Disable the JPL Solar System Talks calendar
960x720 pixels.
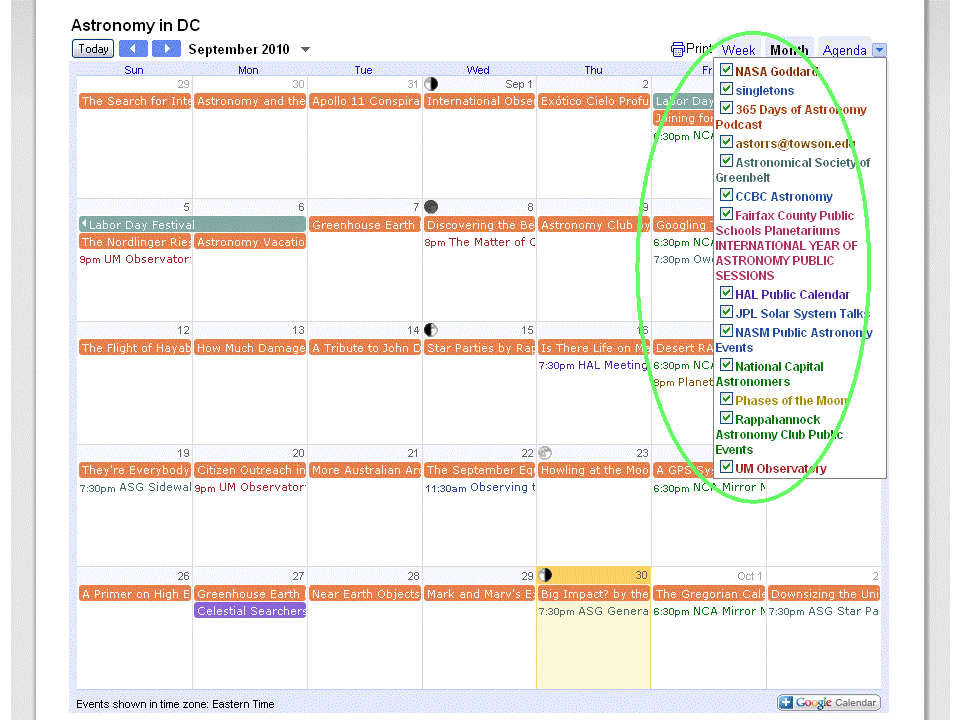(726, 312)
